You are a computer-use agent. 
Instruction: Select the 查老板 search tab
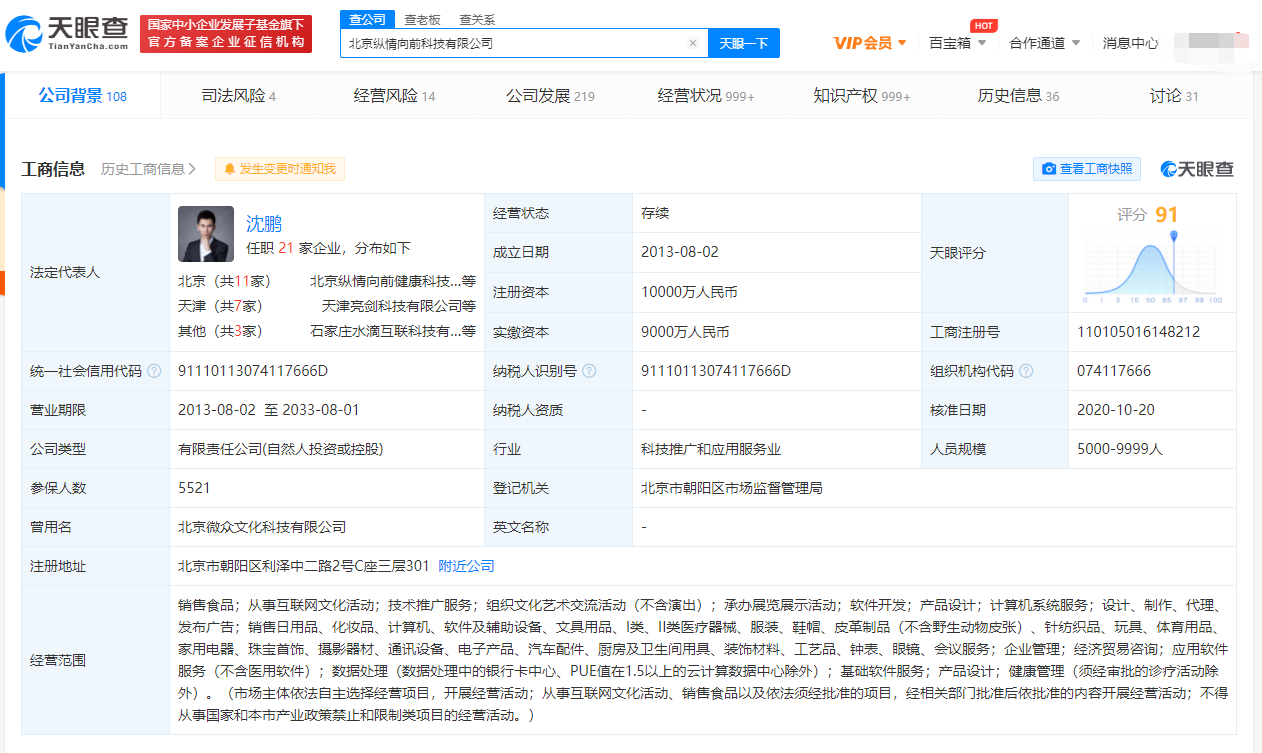coord(422,19)
